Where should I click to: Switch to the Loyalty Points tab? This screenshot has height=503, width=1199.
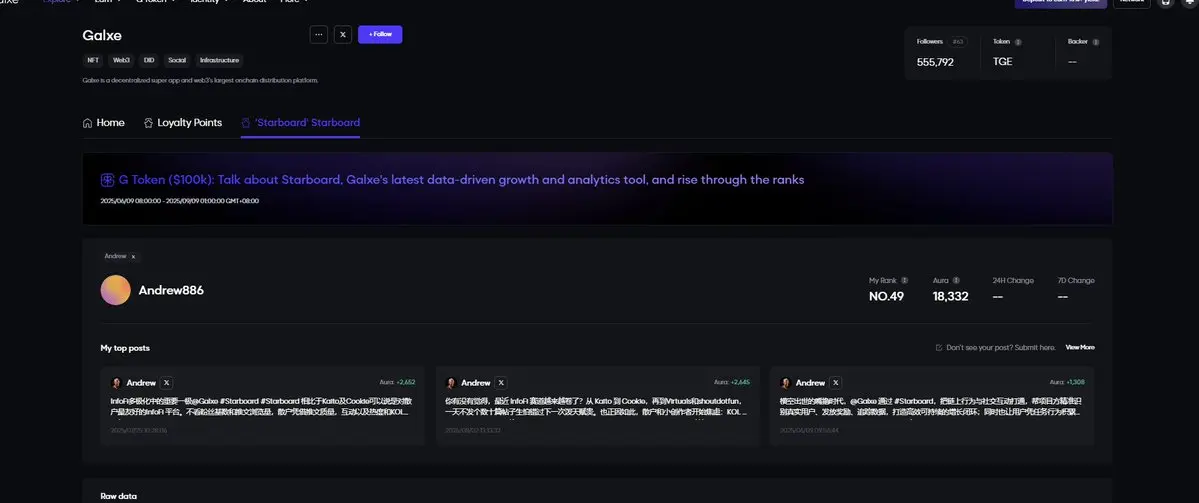tap(183, 122)
